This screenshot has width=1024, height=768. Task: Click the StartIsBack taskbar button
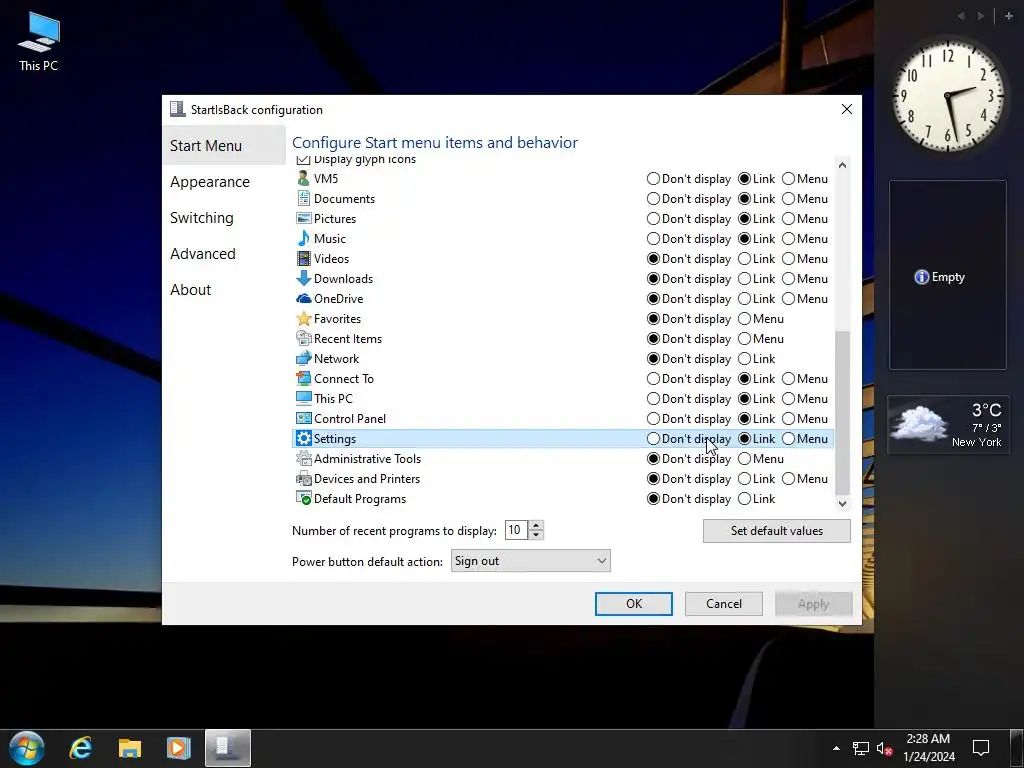pos(227,748)
